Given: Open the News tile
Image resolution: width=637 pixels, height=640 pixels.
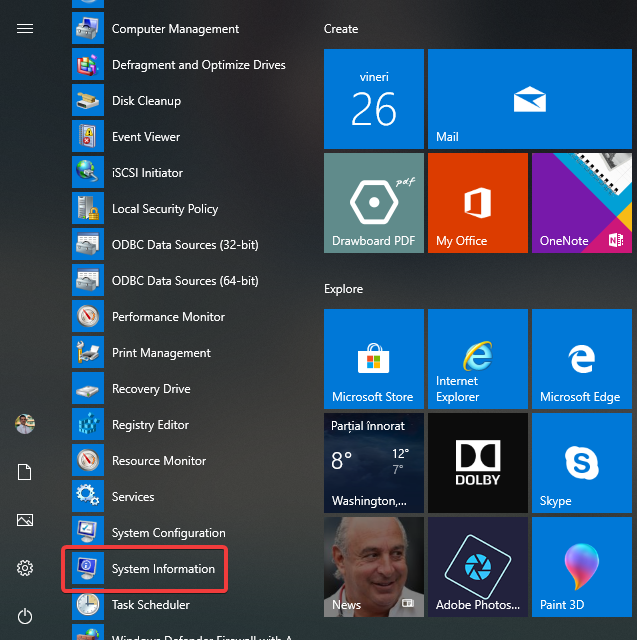Looking at the screenshot, I should tap(374, 567).
